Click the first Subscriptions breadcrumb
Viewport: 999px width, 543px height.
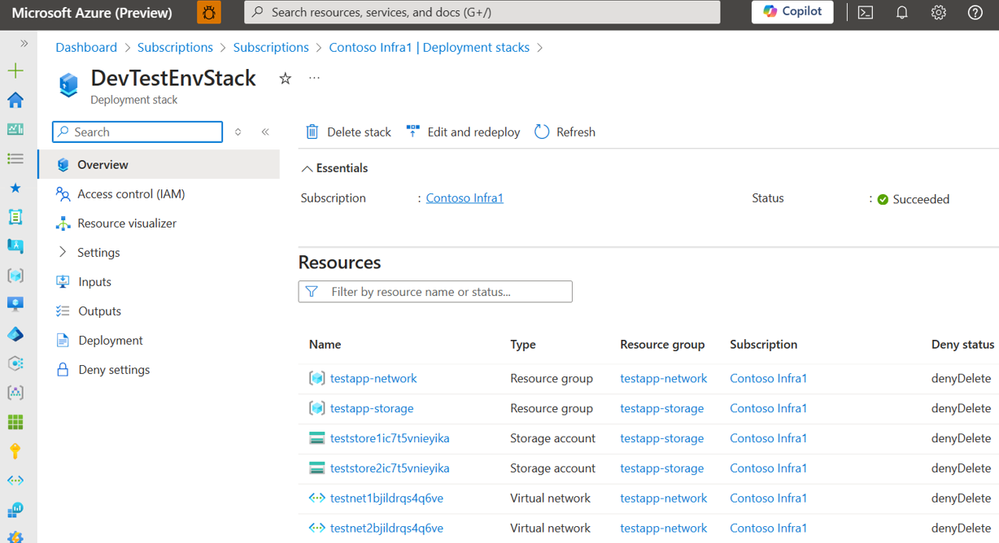[175, 47]
